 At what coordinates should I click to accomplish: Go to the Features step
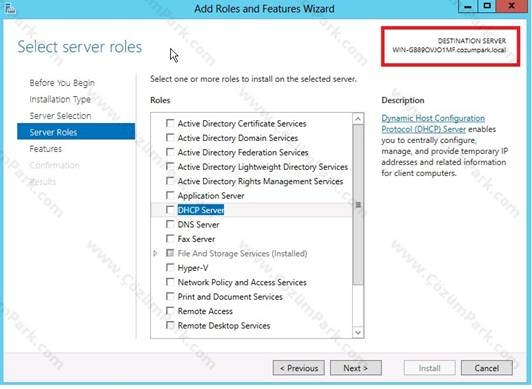pos(46,149)
